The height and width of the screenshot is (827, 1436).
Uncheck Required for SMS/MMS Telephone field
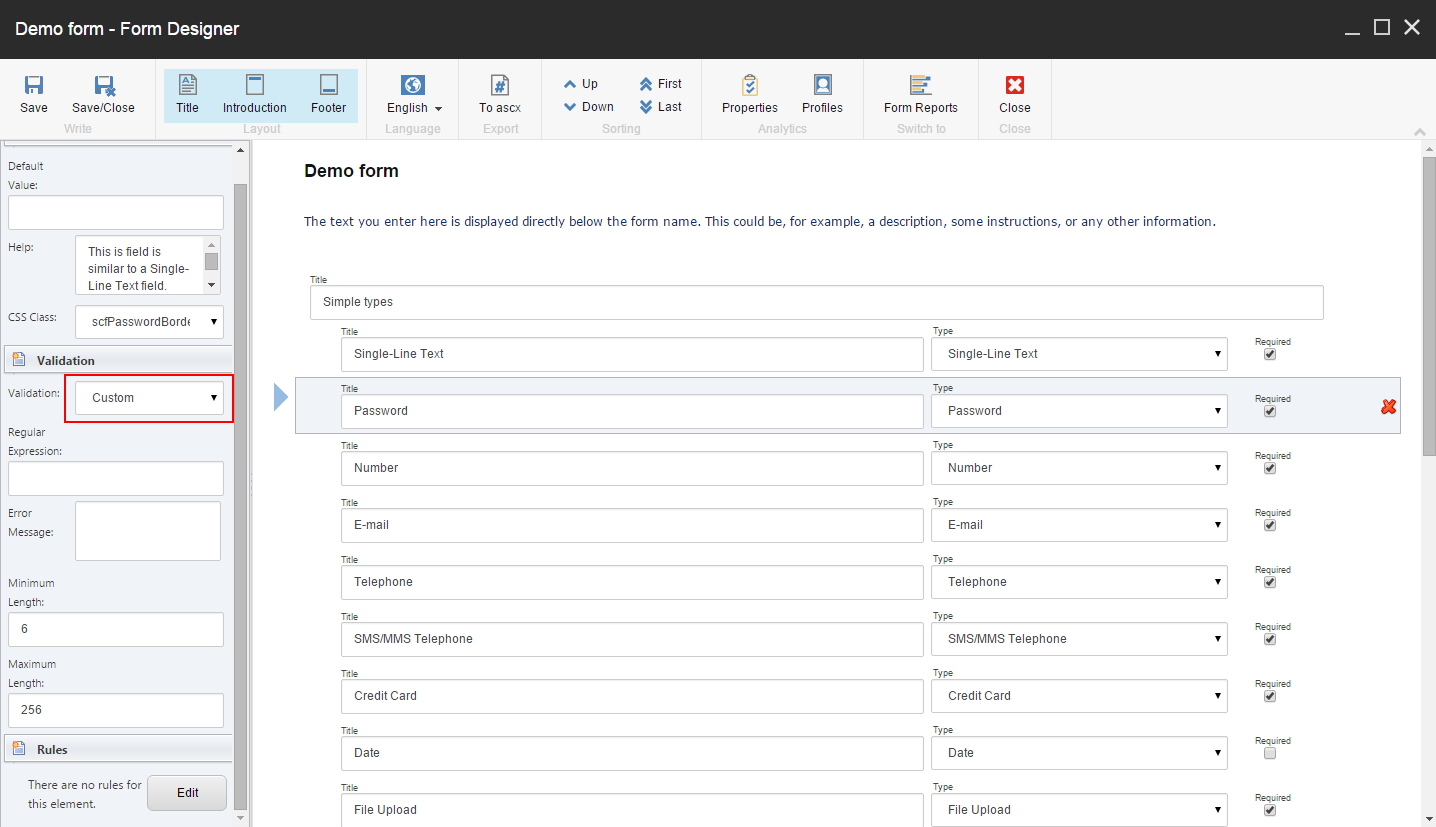click(1270, 639)
